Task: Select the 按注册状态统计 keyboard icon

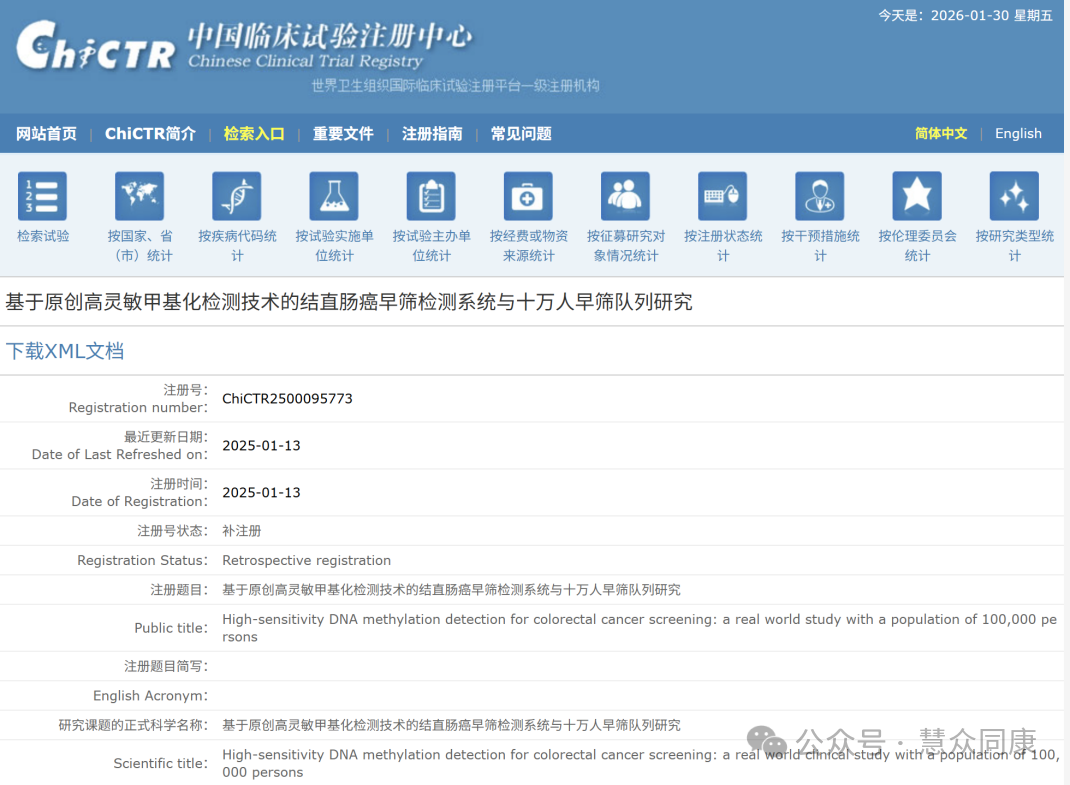Action: pyautogui.click(x=722, y=196)
